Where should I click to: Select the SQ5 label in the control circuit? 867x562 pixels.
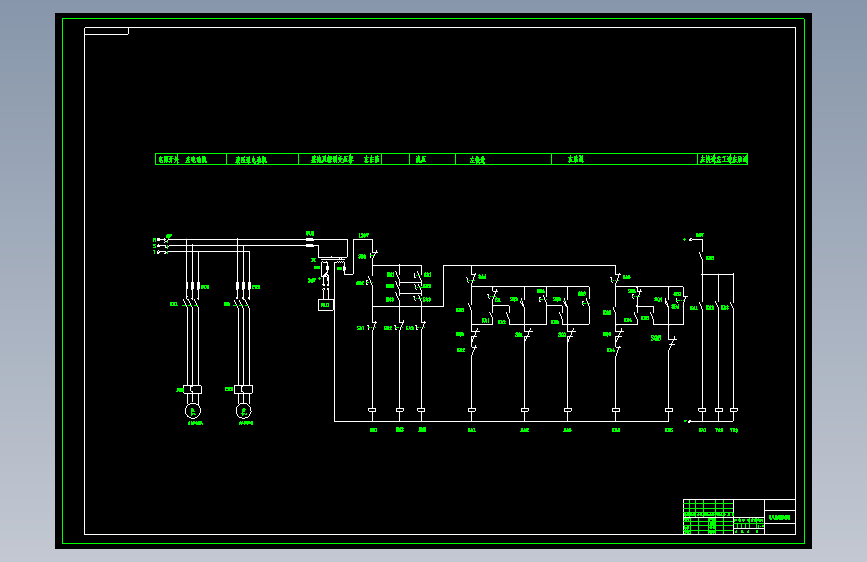pos(656,337)
